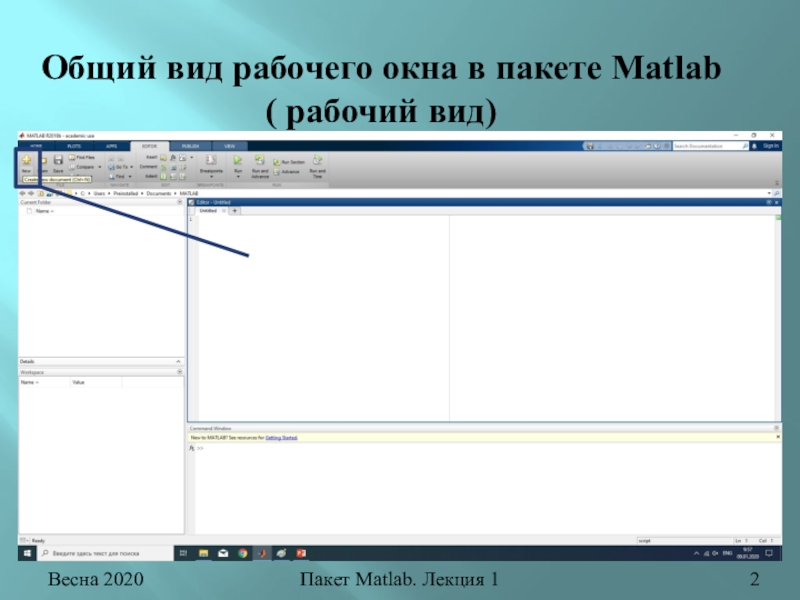800x600 pixels.
Task: Switch to the HOME ribbon tab
Action: click(36, 146)
